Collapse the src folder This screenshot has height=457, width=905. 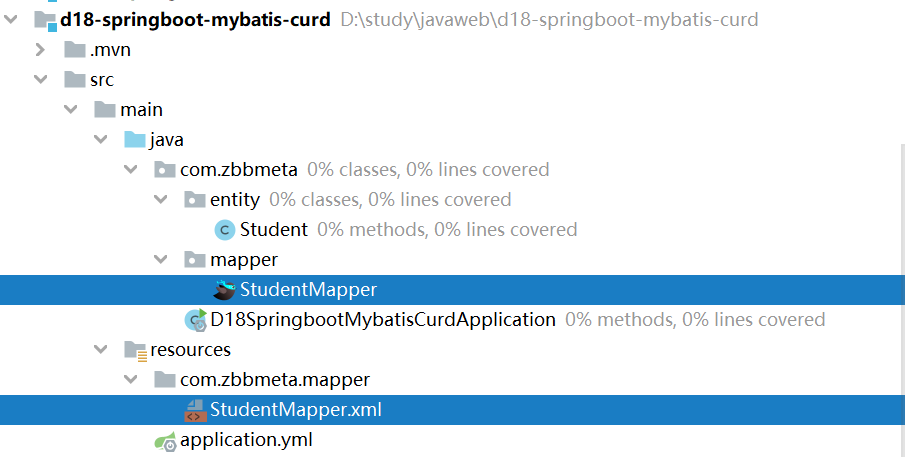pos(41,80)
